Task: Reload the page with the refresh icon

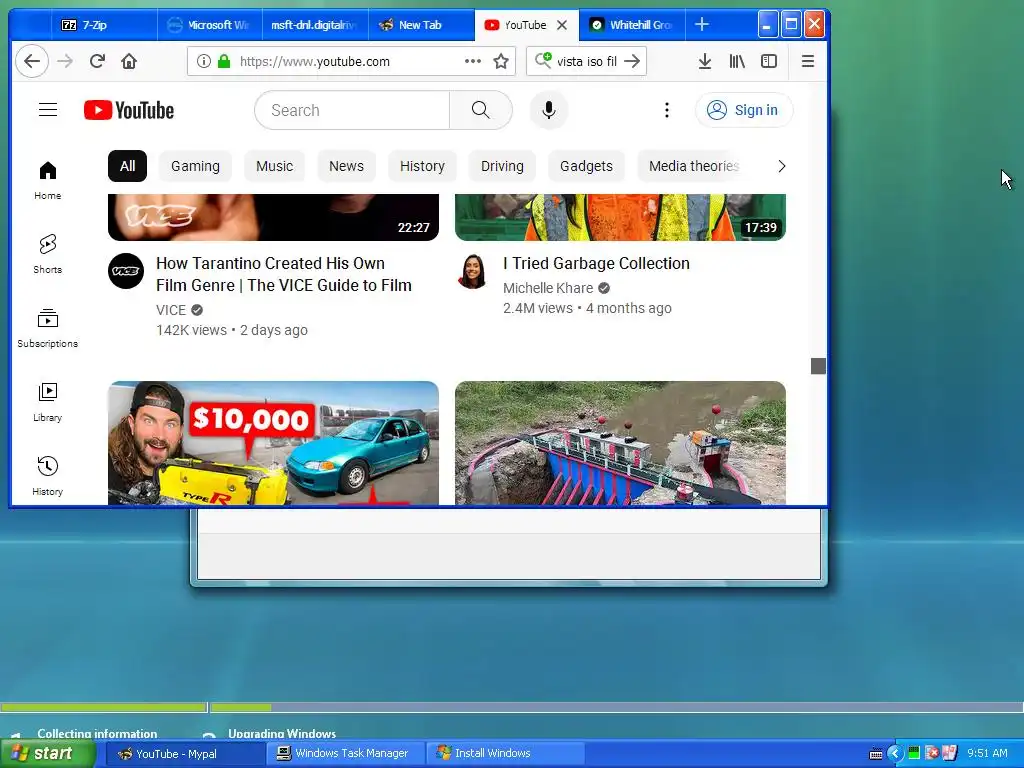Action: point(97,61)
